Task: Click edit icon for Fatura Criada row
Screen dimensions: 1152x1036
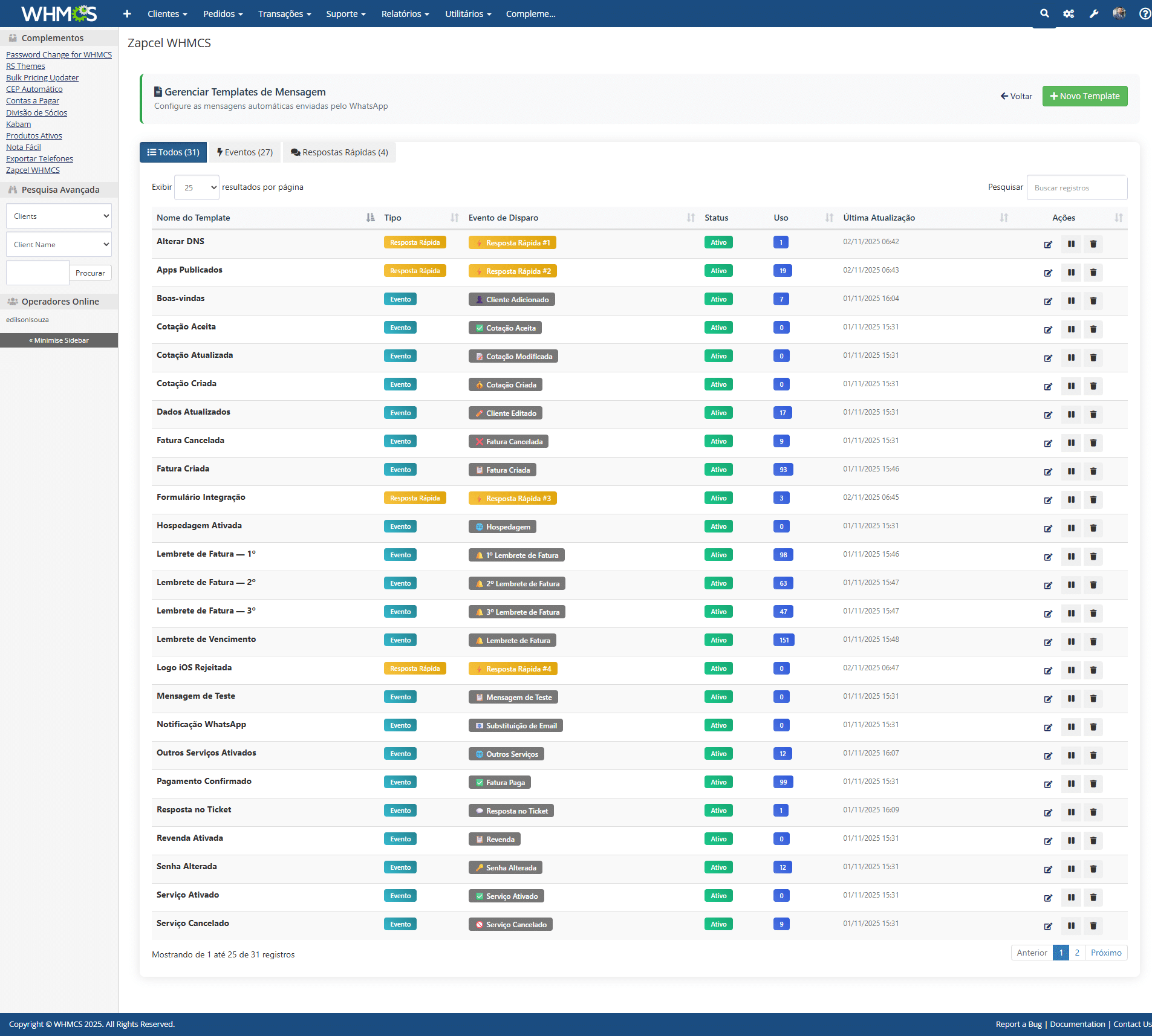Action: click(1048, 471)
